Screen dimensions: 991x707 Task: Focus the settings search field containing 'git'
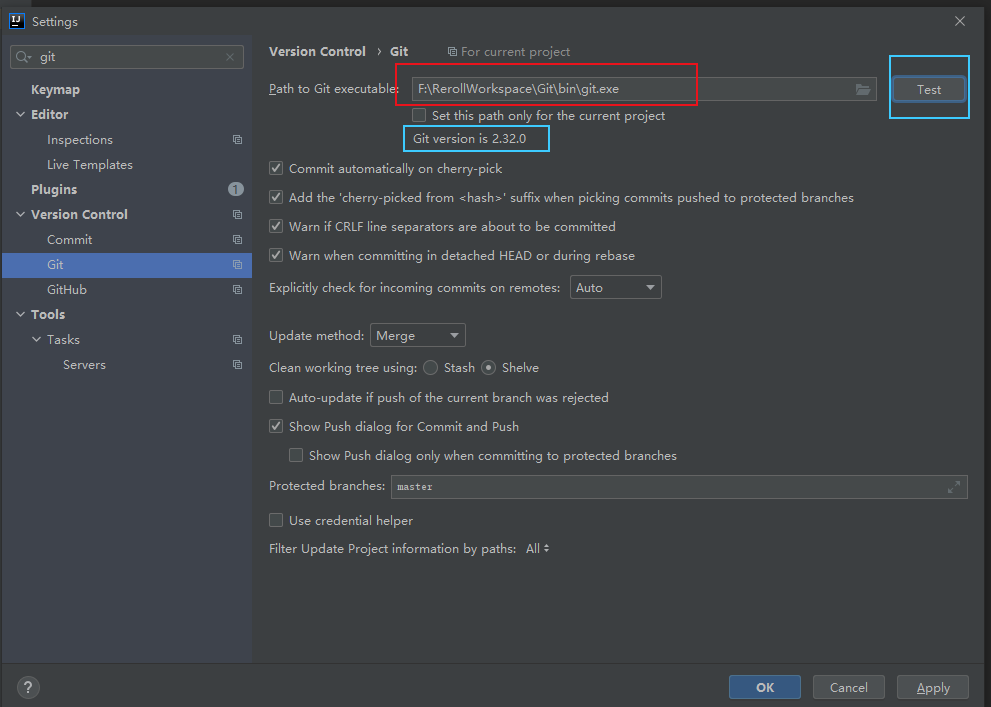[127, 57]
